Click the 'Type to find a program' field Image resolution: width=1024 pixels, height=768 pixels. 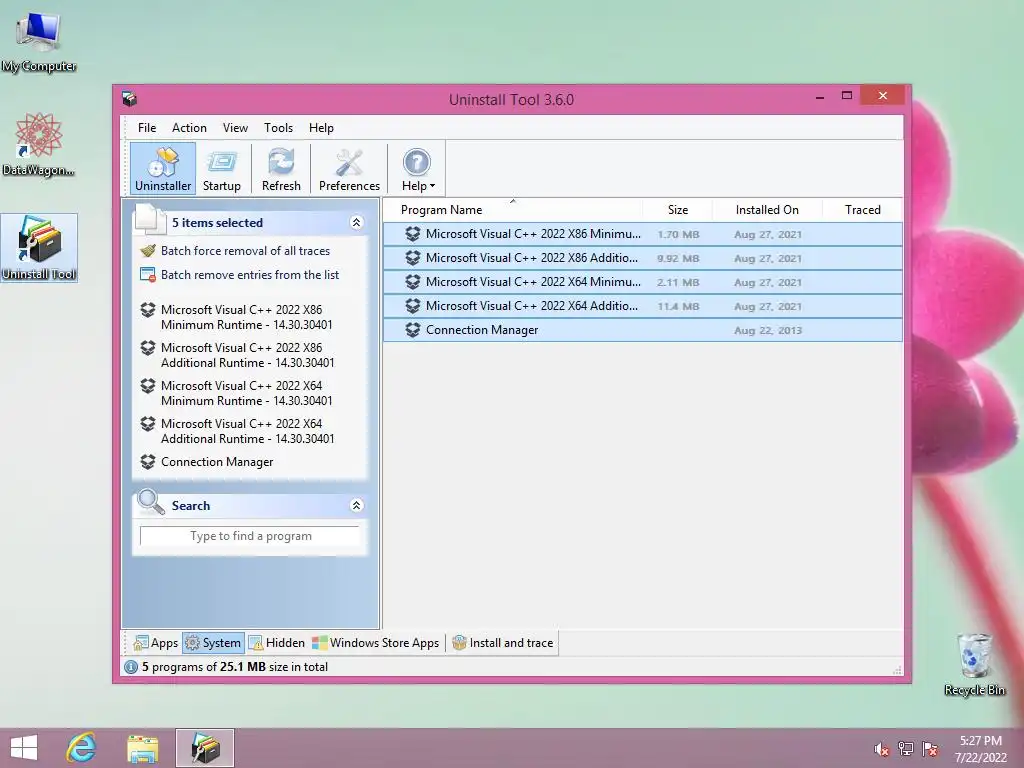point(249,536)
